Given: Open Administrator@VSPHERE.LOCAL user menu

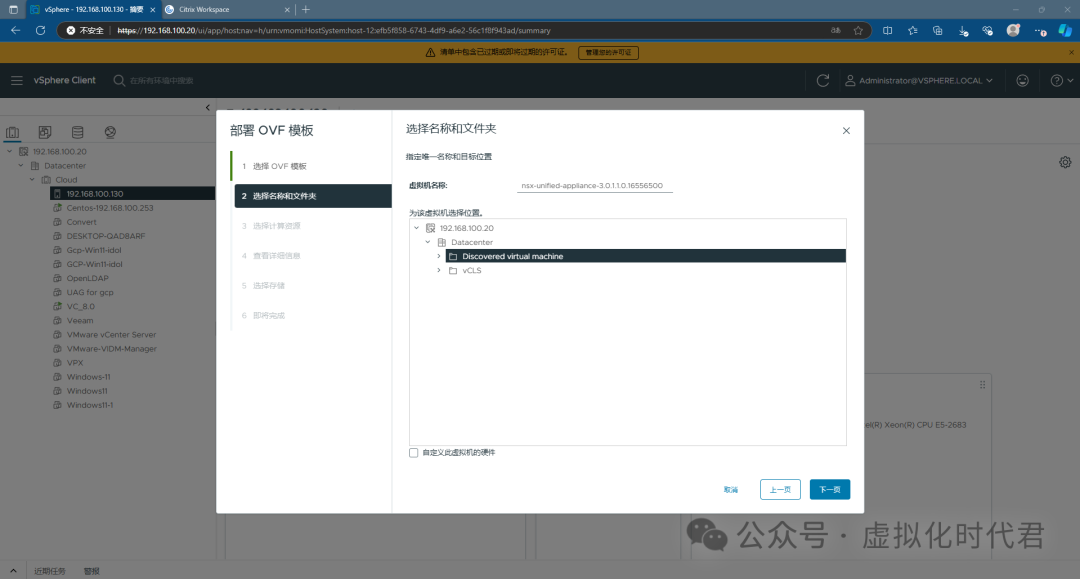Looking at the screenshot, I should click(x=919, y=81).
